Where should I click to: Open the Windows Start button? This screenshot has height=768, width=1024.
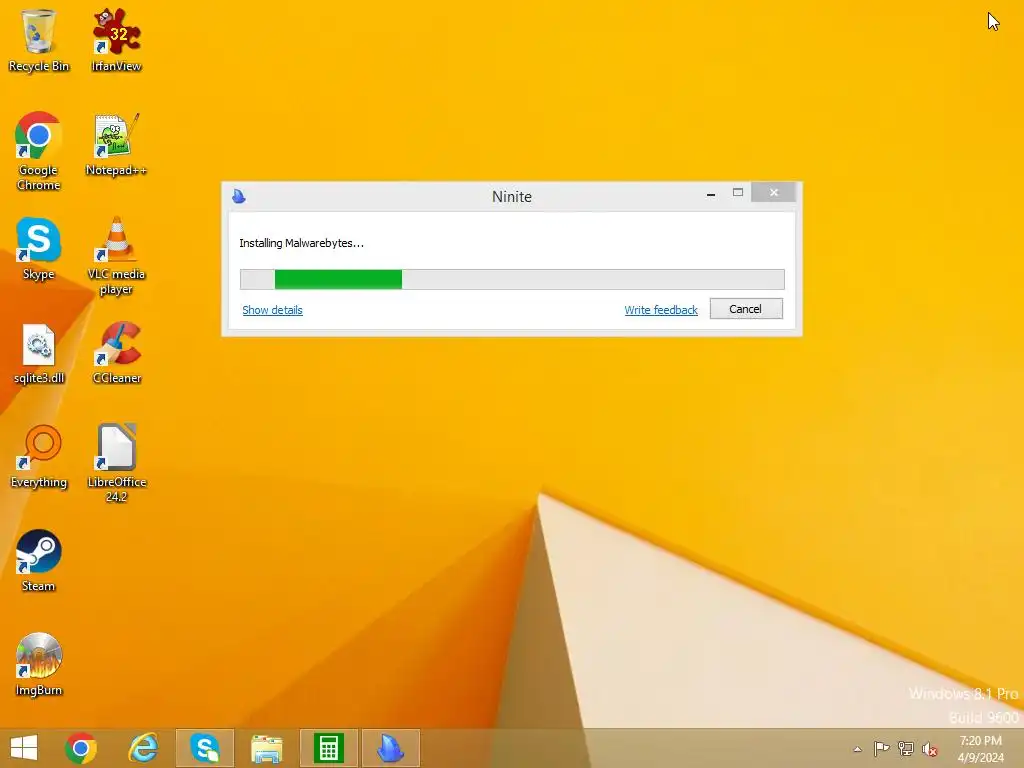pyautogui.click(x=24, y=748)
